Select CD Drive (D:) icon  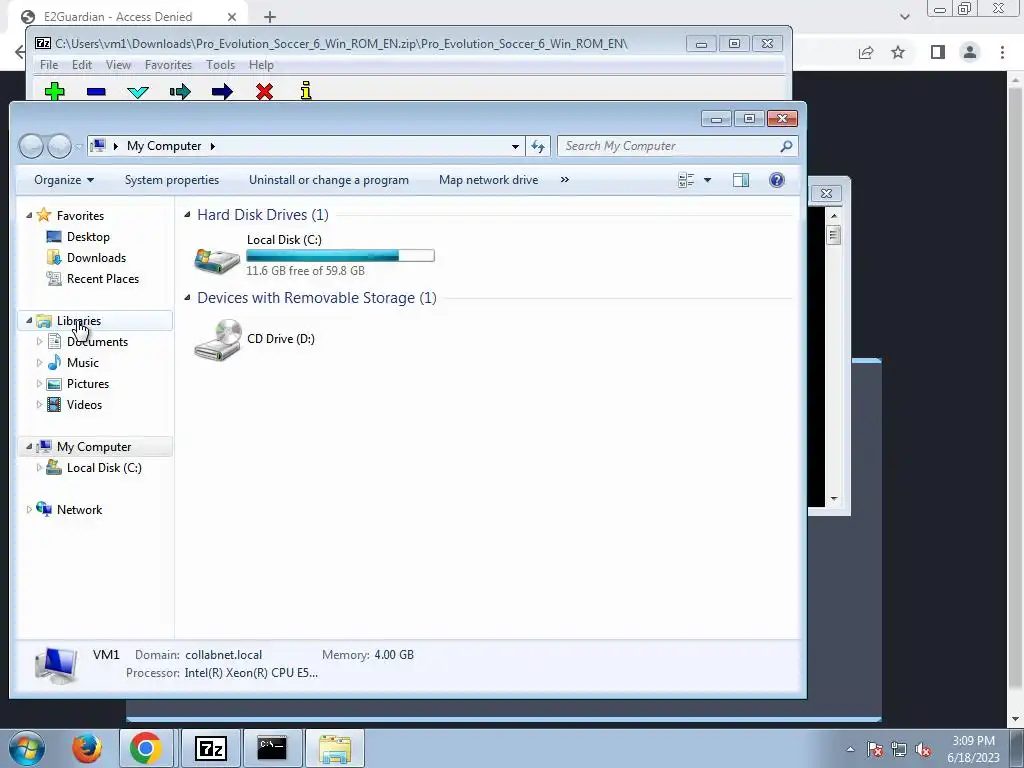[x=217, y=339]
